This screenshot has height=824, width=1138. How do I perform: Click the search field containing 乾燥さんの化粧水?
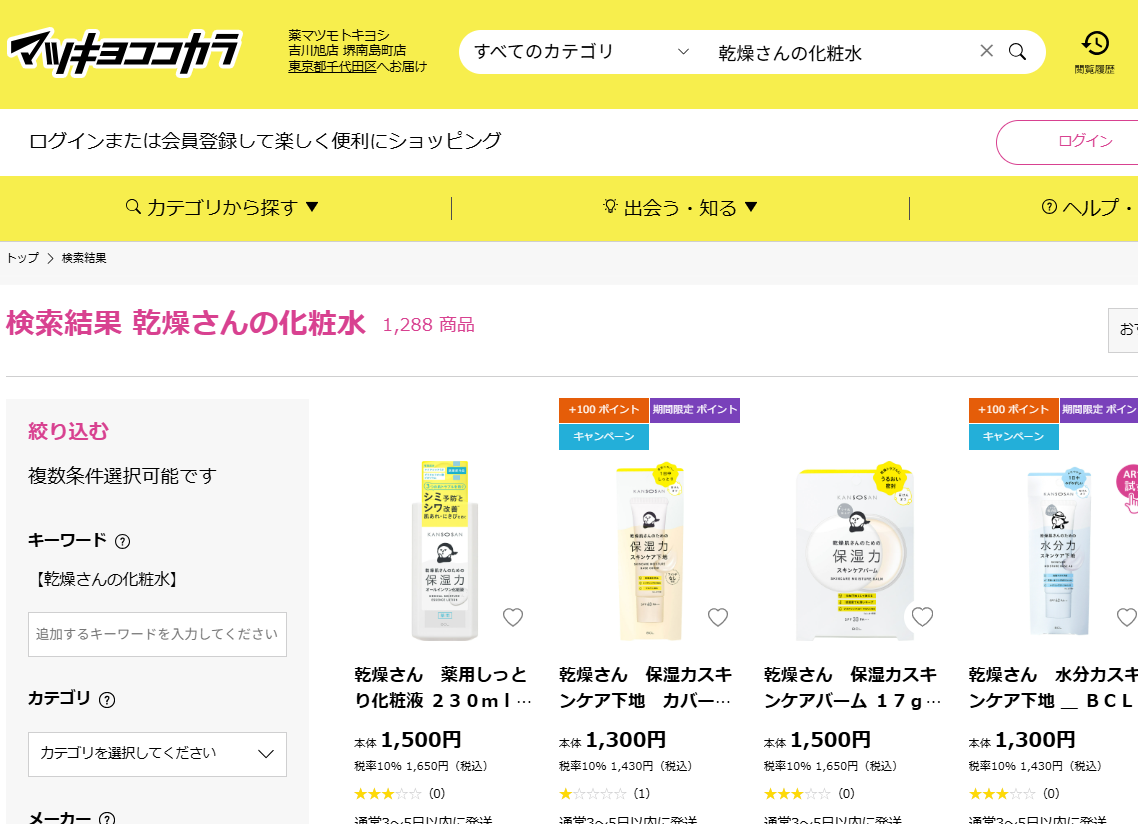coord(842,52)
